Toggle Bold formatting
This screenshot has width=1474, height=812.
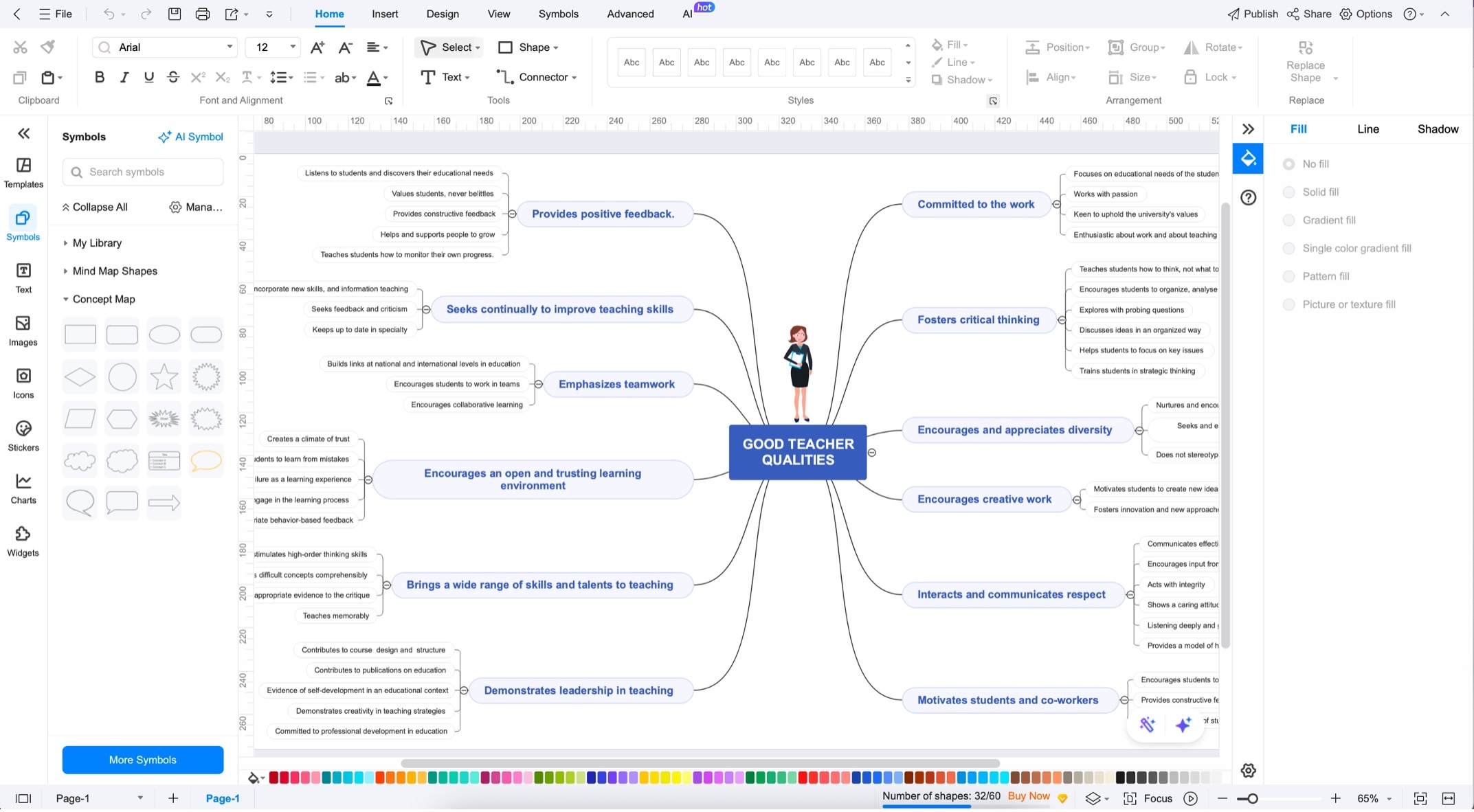[100, 77]
